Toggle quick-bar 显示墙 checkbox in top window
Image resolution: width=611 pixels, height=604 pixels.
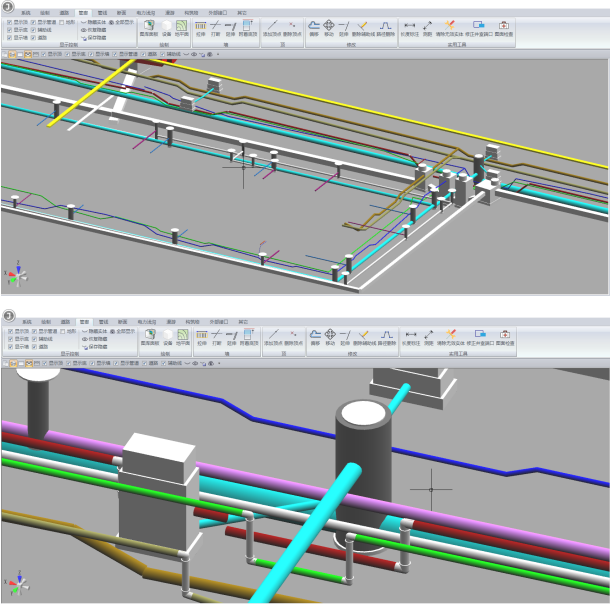(91, 54)
